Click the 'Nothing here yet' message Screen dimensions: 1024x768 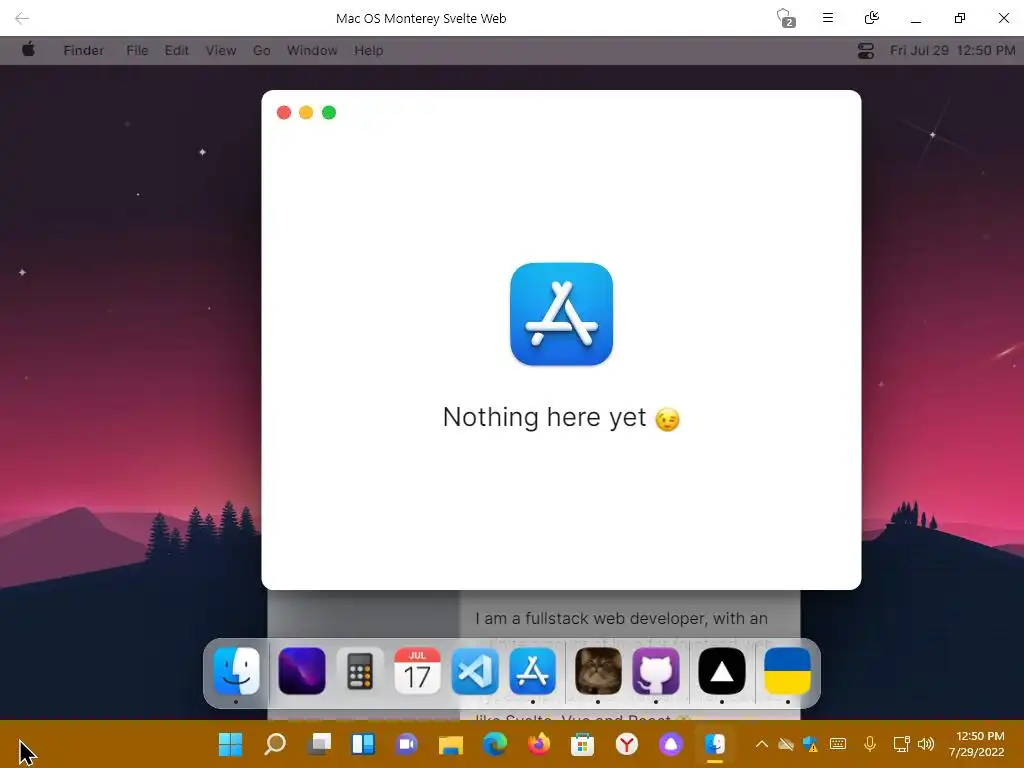point(561,417)
